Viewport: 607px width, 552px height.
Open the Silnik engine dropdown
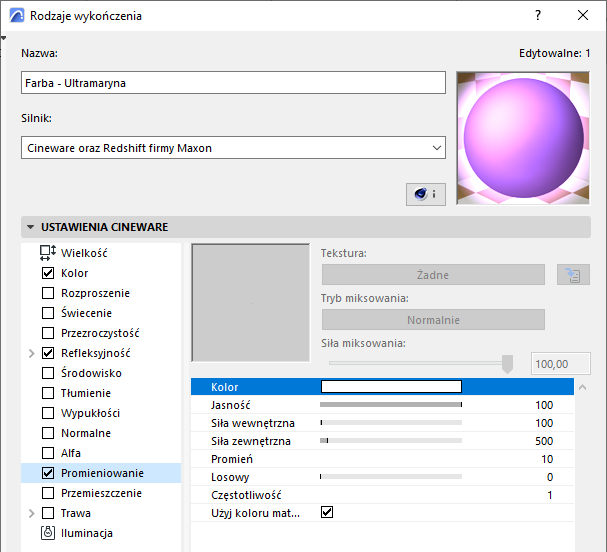[x=233, y=147]
